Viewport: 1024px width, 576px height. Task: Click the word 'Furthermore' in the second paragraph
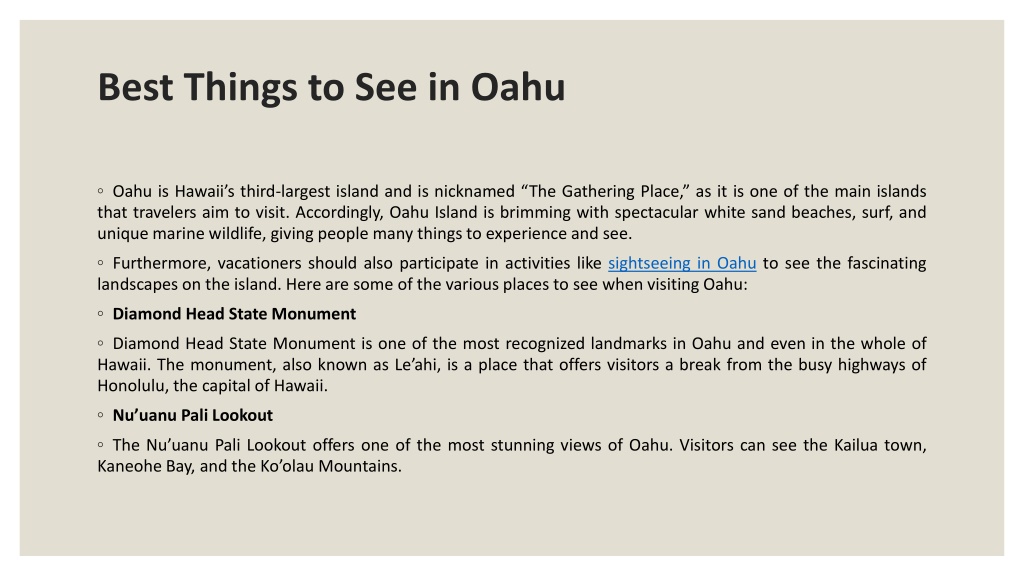pyautogui.click(x=161, y=263)
